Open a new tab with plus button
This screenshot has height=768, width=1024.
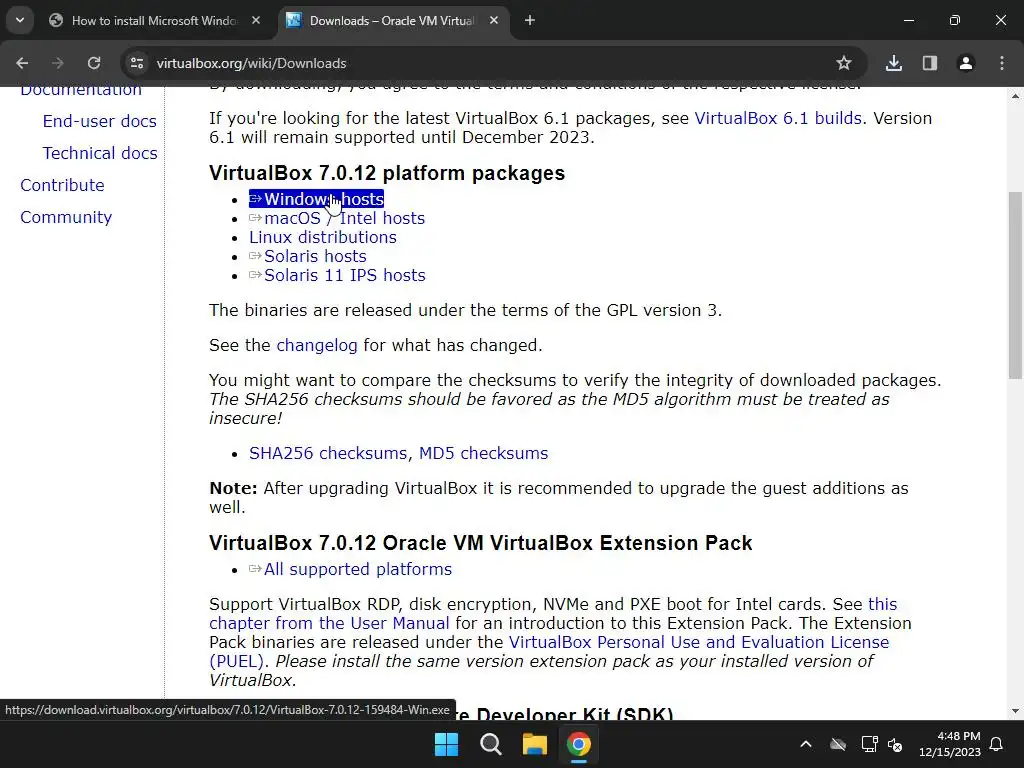tap(530, 20)
